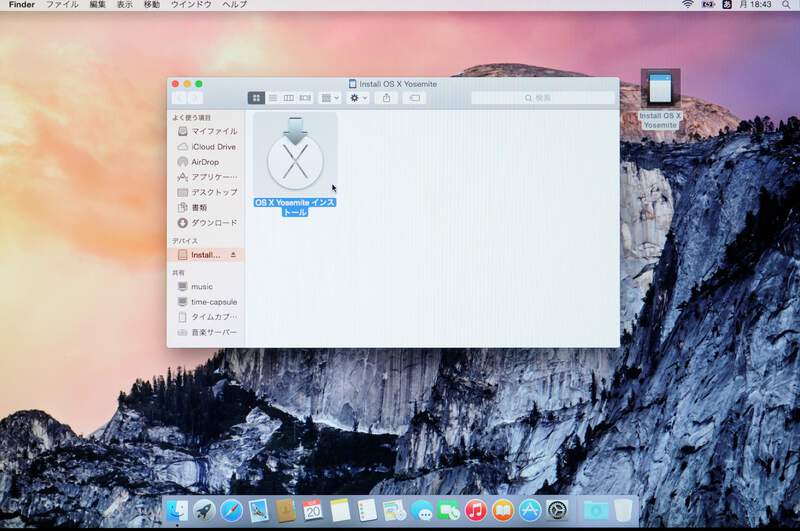Open the 編集 menu
The image size is (800, 531).
pos(97,5)
